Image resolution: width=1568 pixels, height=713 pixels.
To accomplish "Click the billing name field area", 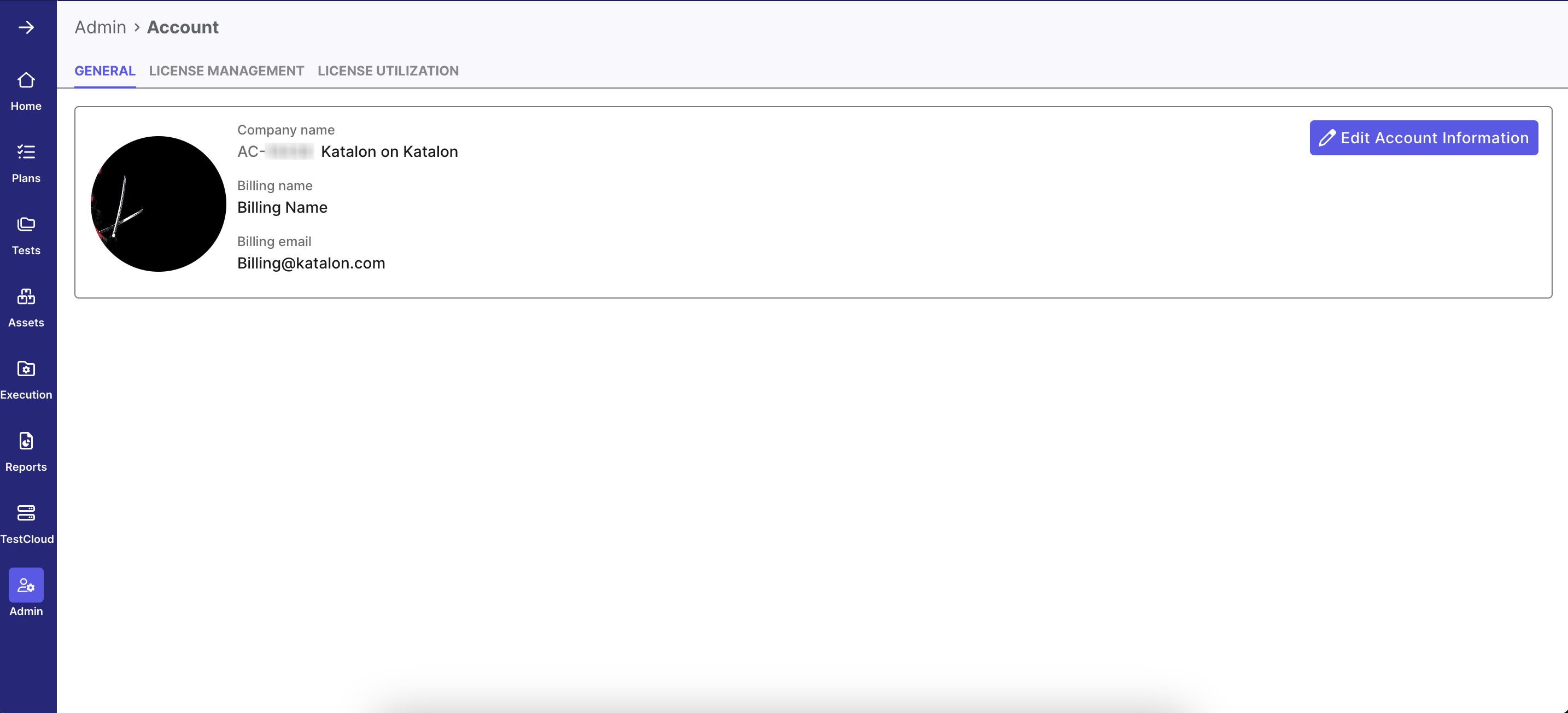I will pyautogui.click(x=282, y=207).
